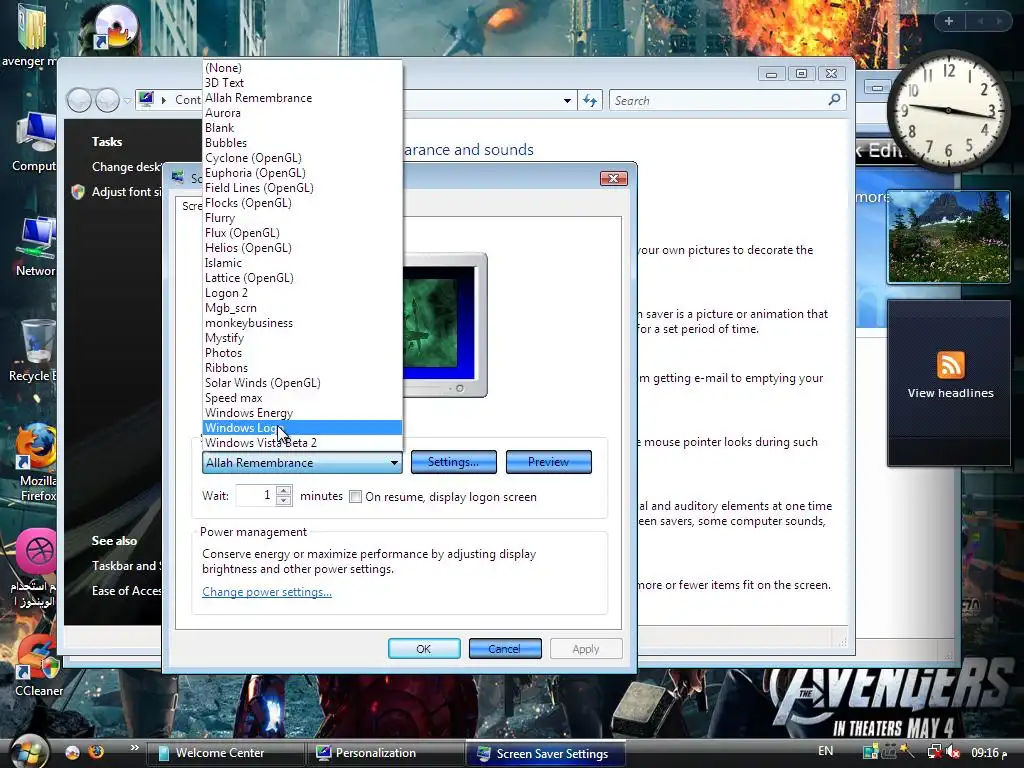Open Taskbar and Start Menu link
The width and height of the screenshot is (1024, 768).
pyautogui.click(x=127, y=566)
